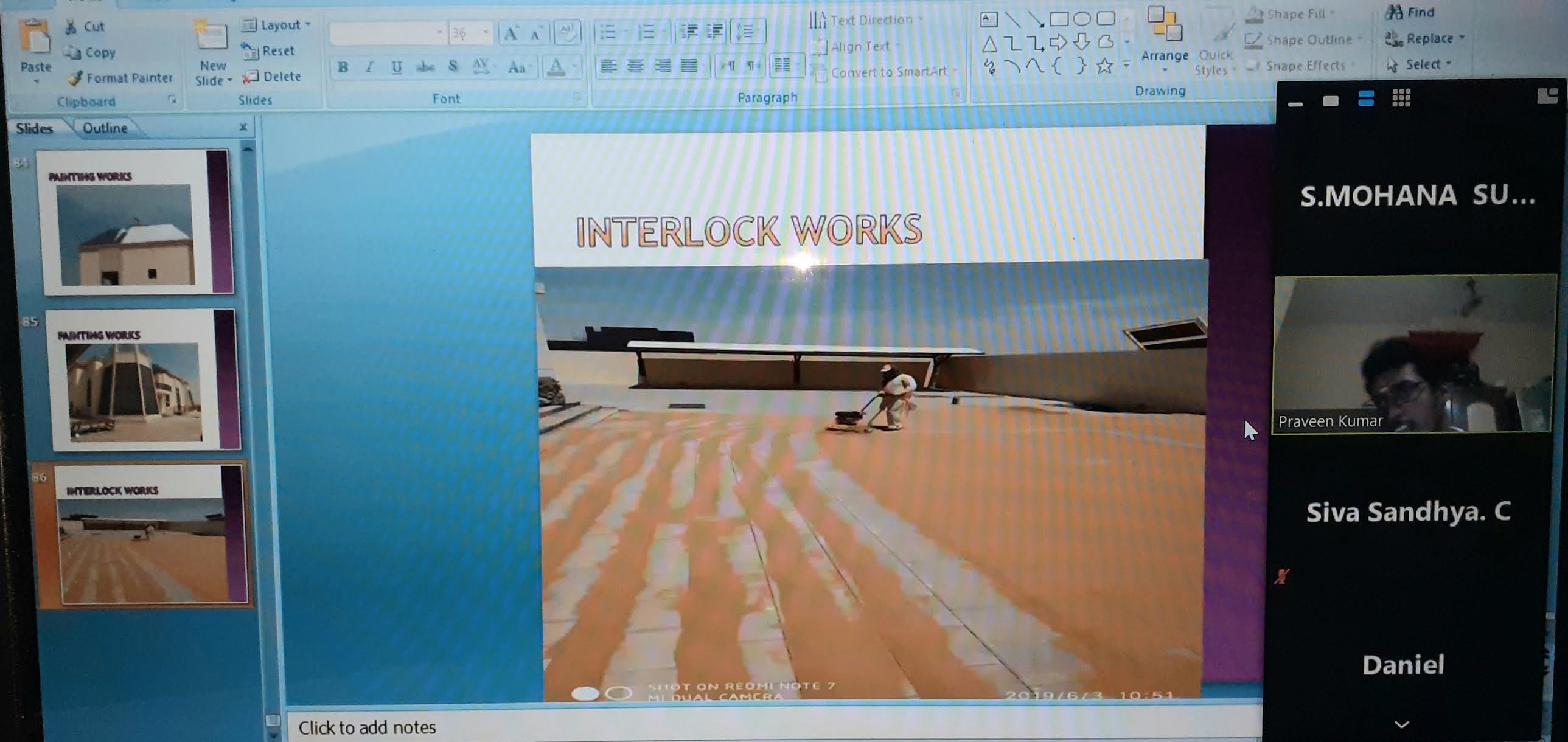Toggle Italic text formatting

coord(369,68)
